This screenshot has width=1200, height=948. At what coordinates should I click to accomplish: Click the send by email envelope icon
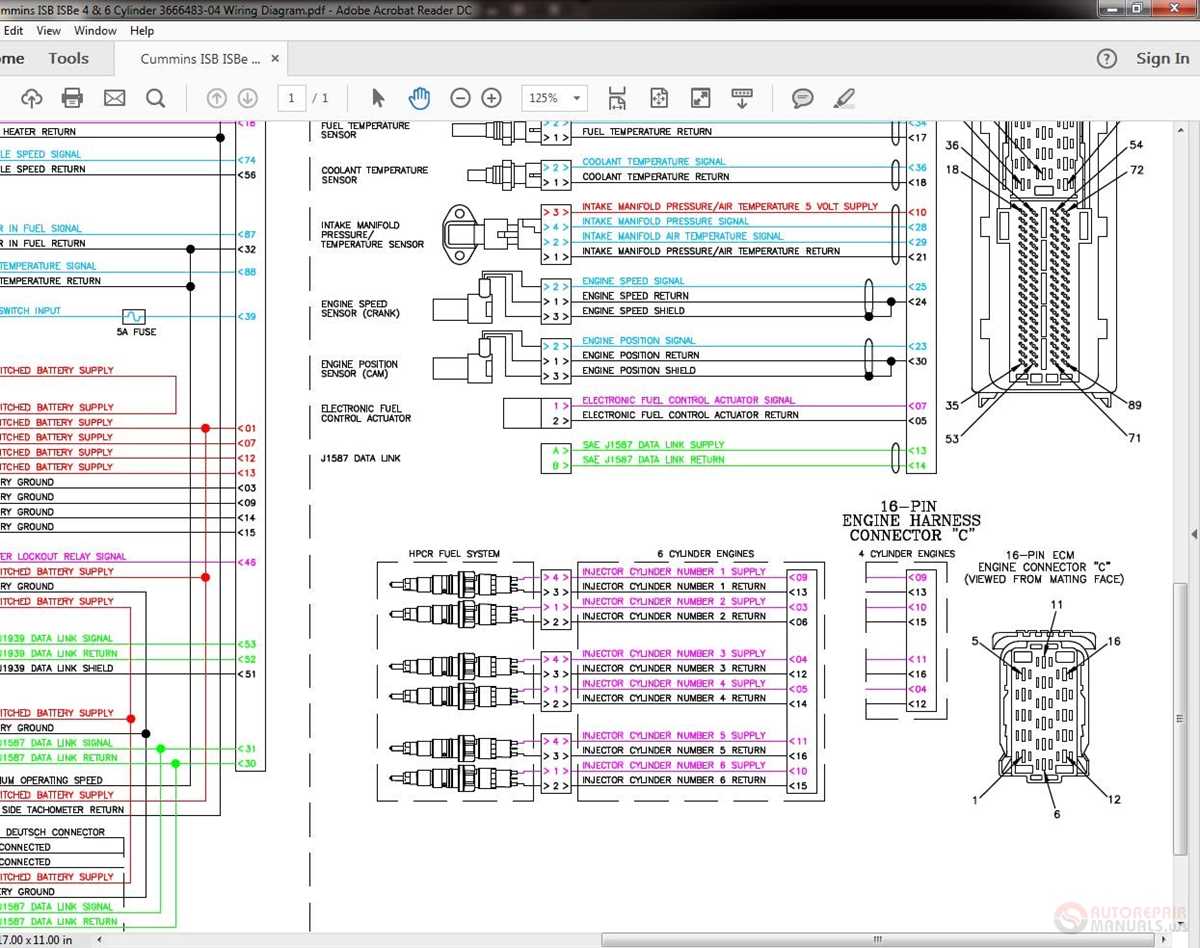pos(114,98)
